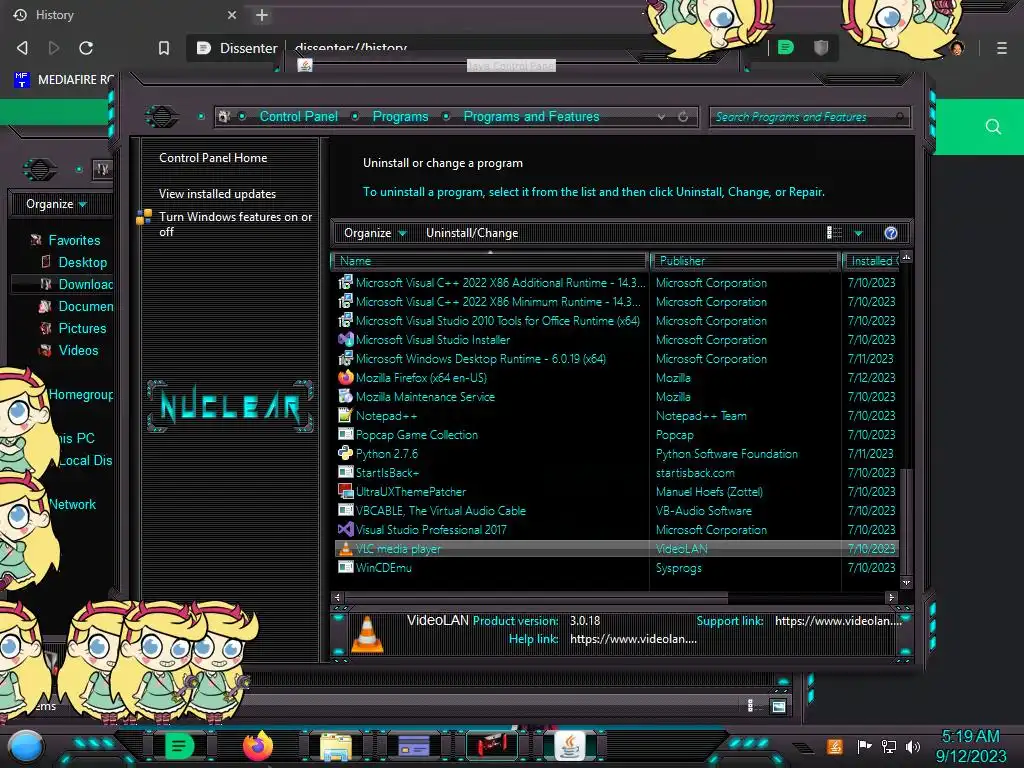The width and height of the screenshot is (1024, 768).
Task: Click Programs and Features breadcrumb
Action: (x=531, y=116)
